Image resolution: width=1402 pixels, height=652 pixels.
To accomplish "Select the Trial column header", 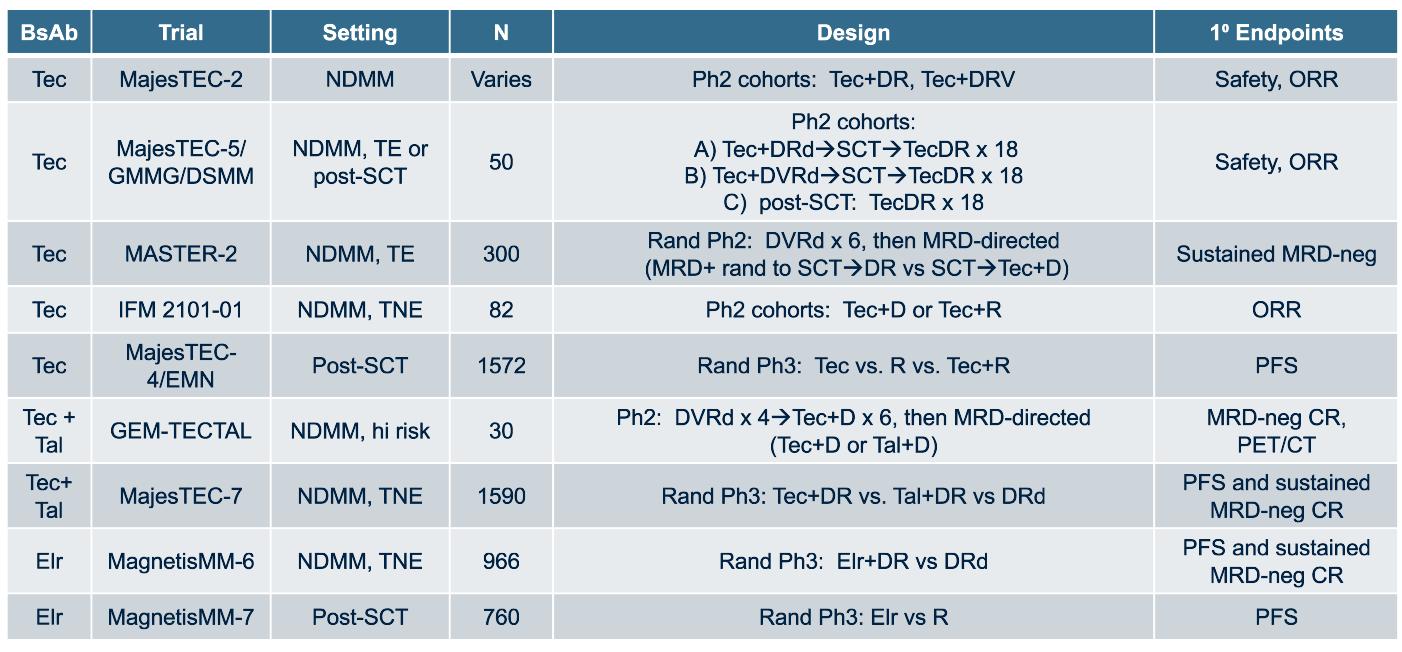I will point(180,33).
